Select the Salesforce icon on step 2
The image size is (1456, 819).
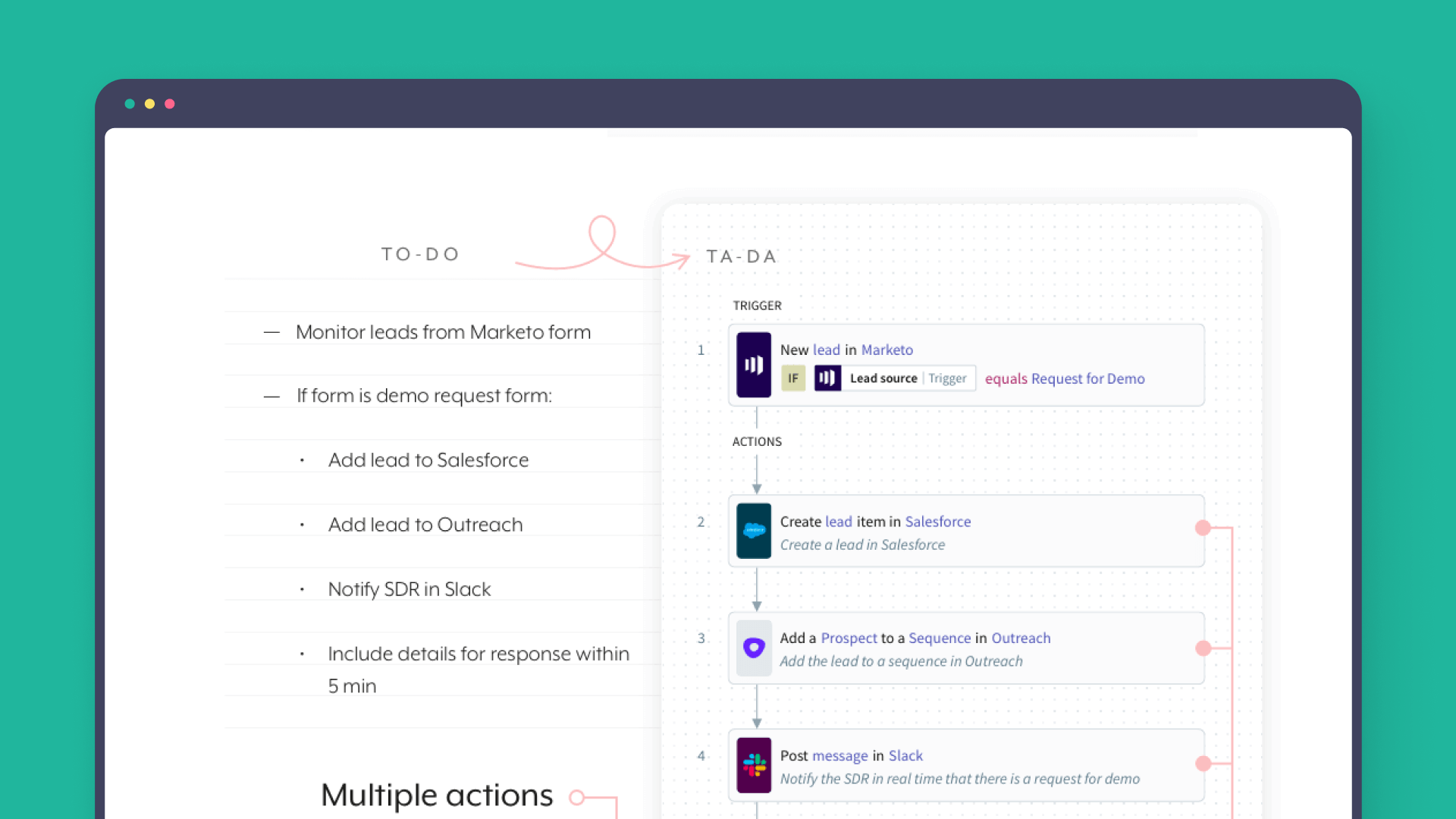(x=753, y=531)
